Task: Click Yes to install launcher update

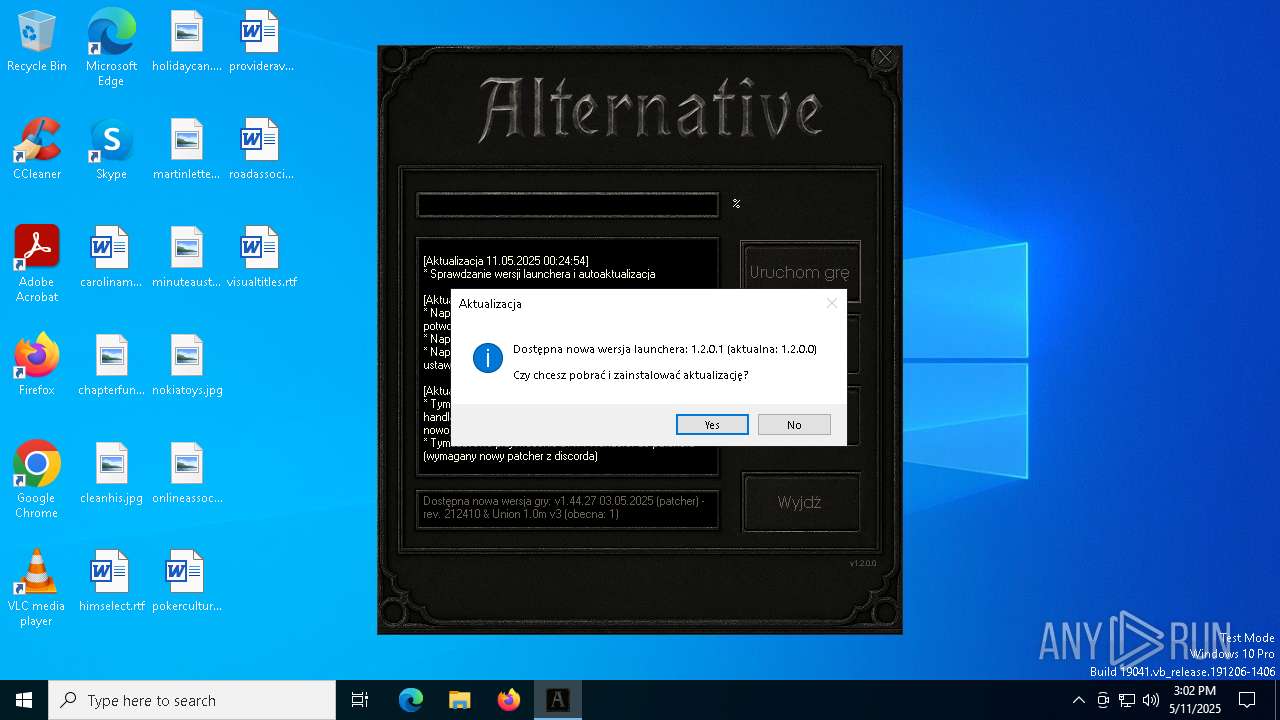Action: (712, 425)
